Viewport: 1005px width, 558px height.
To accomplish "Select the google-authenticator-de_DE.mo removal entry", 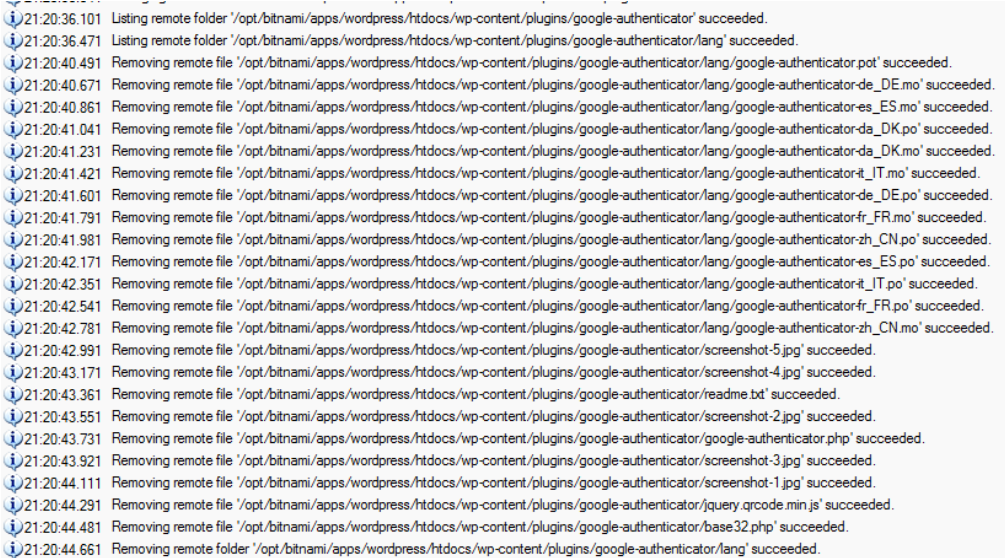I will (500, 85).
